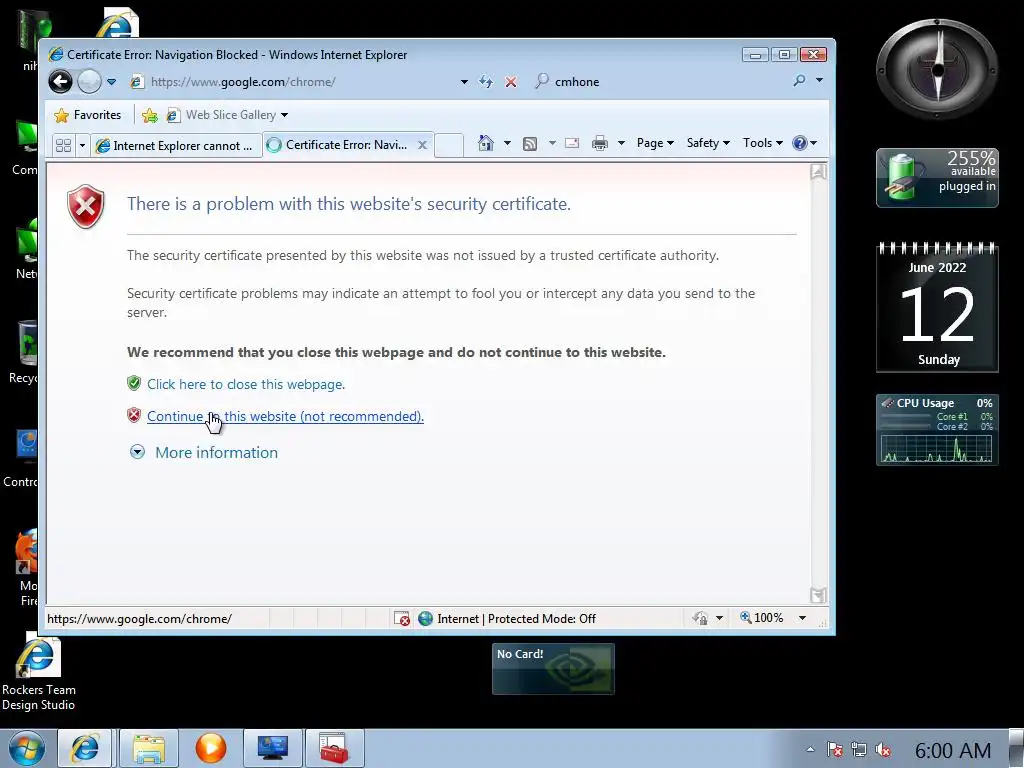Open the recent pages dropdown arrow
The width and height of the screenshot is (1024, 768).
[112, 82]
